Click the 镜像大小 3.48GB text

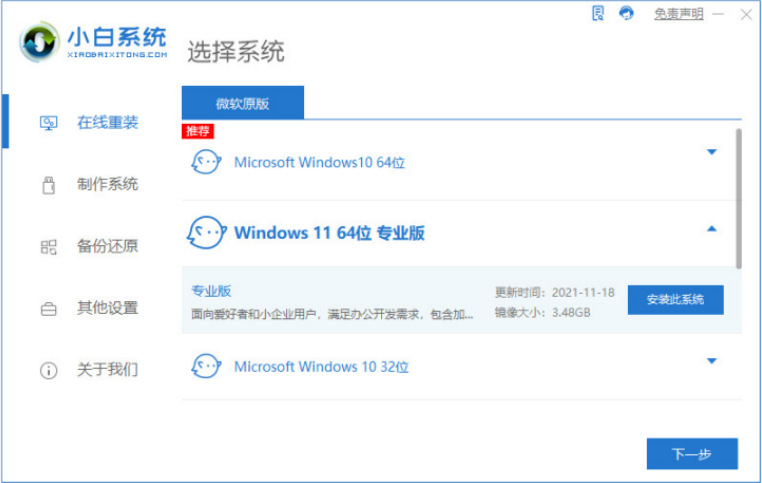pyautogui.click(x=542, y=312)
